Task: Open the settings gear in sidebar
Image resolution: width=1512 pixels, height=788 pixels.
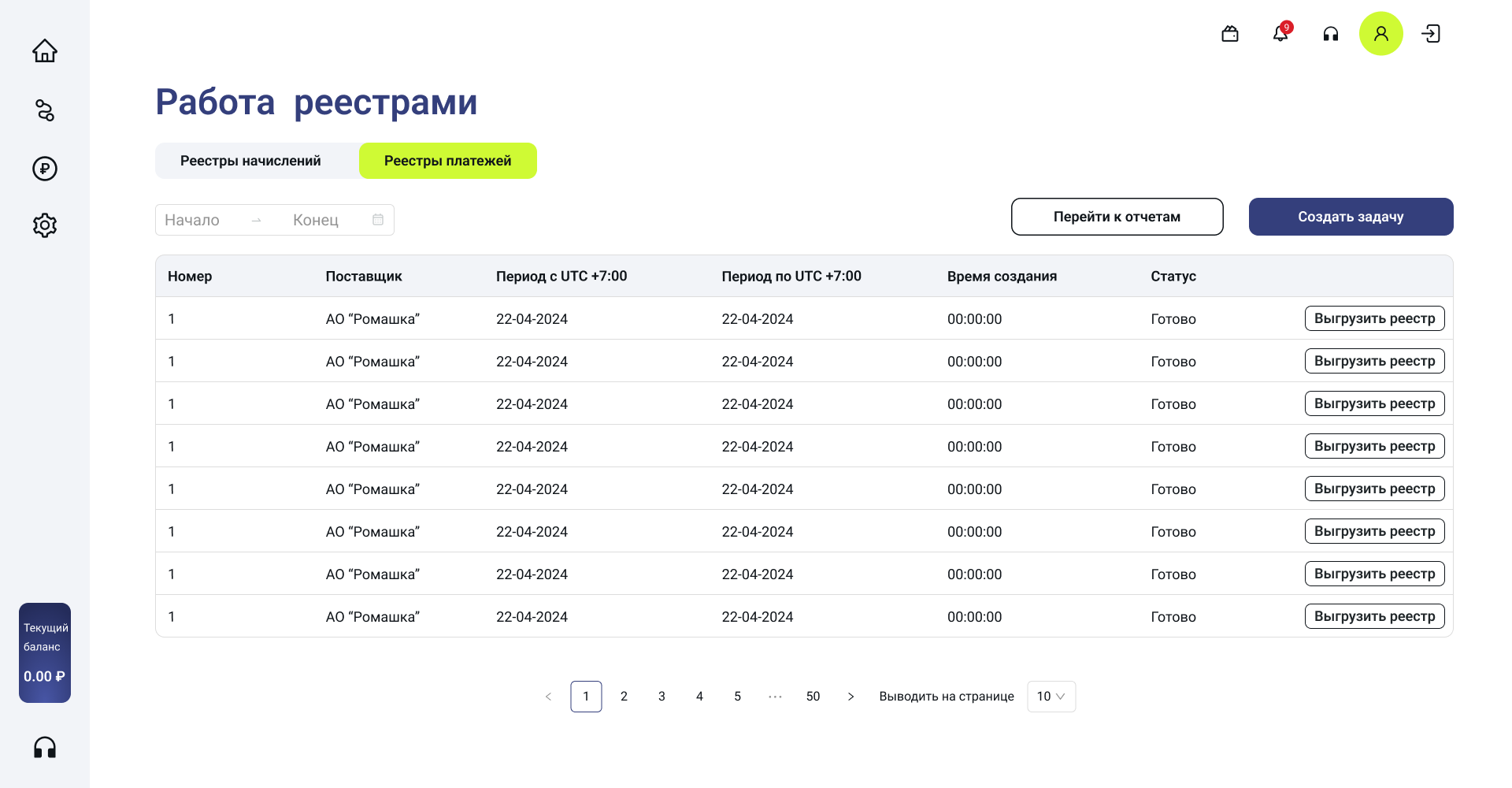Action: 45,225
